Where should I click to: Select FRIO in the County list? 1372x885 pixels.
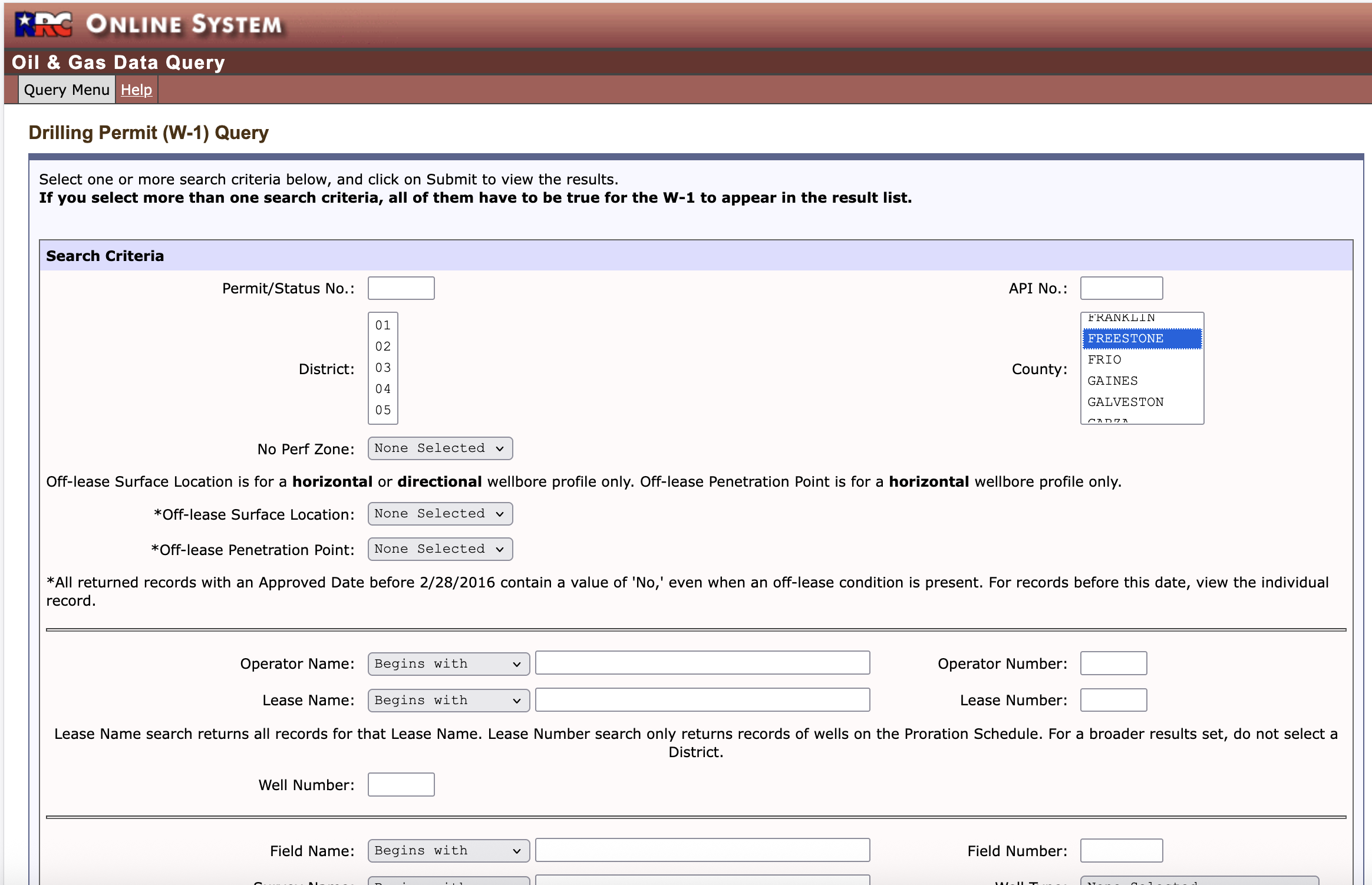pyautogui.click(x=1104, y=359)
